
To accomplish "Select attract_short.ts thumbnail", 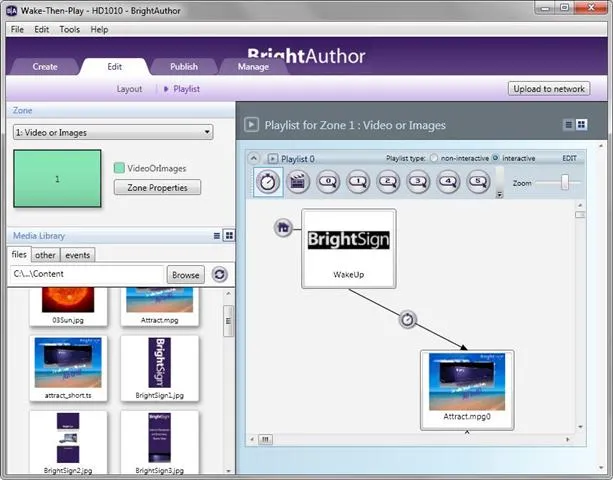I will coord(68,368).
